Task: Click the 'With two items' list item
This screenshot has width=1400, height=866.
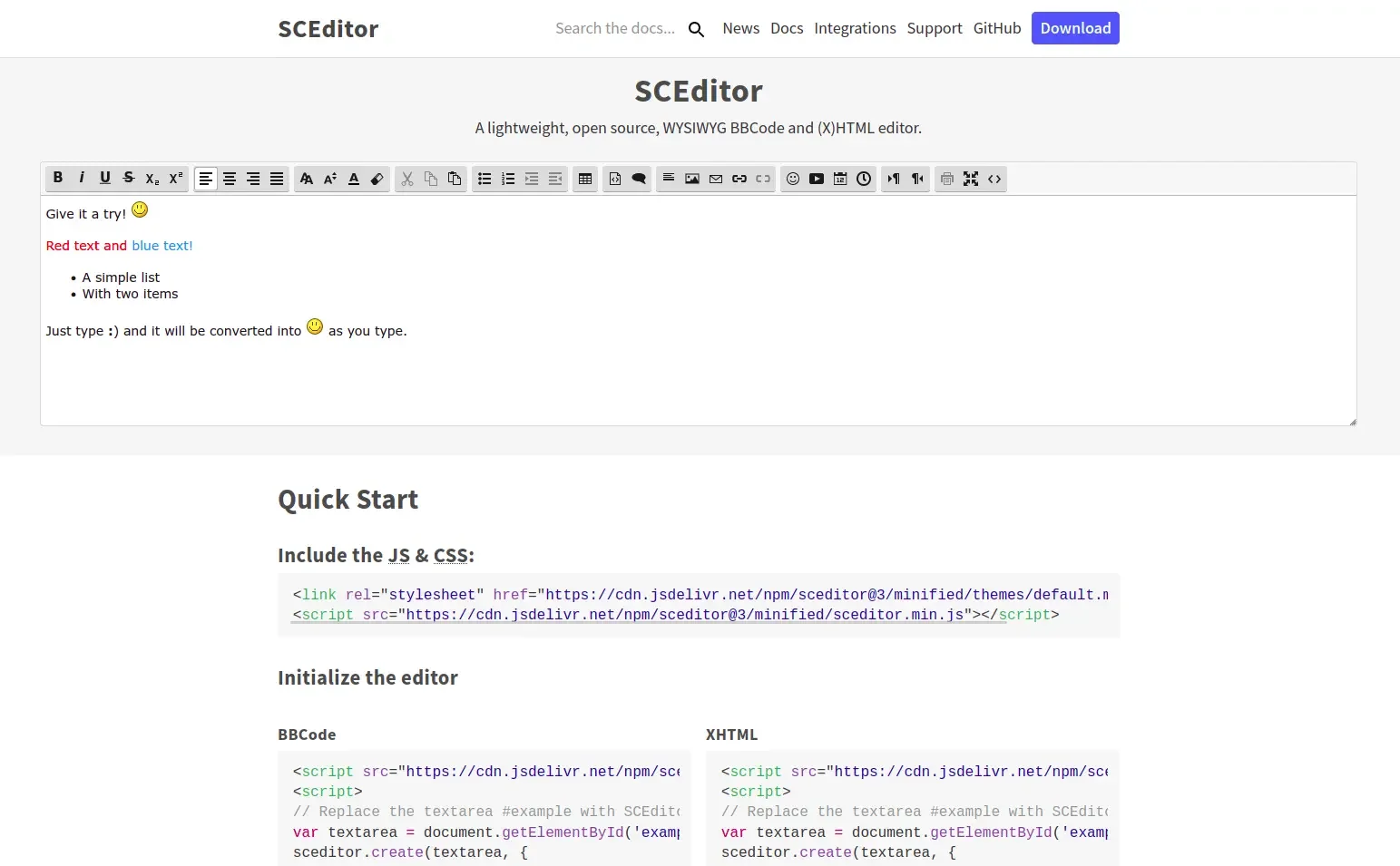Action: click(x=130, y=294)
